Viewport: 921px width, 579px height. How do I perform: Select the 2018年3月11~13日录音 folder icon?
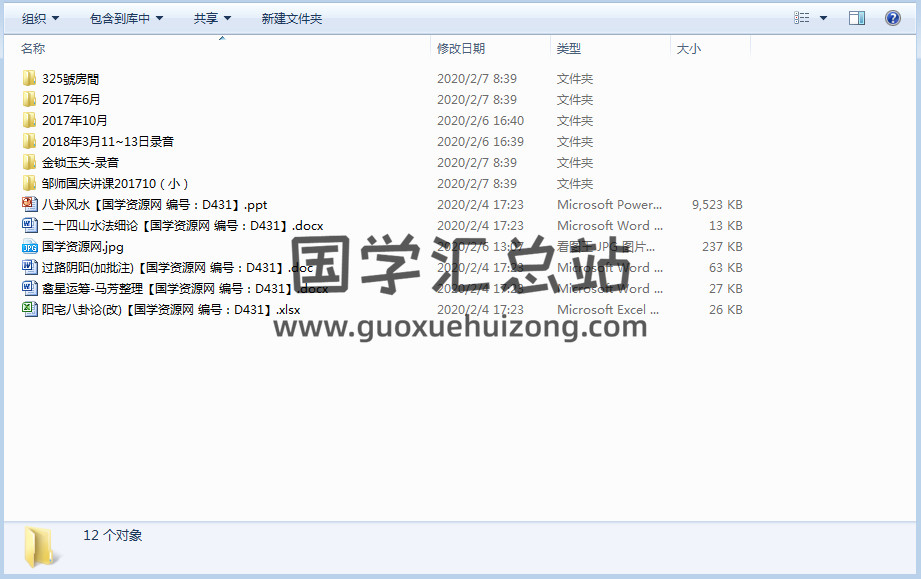[x=29, y=142]
